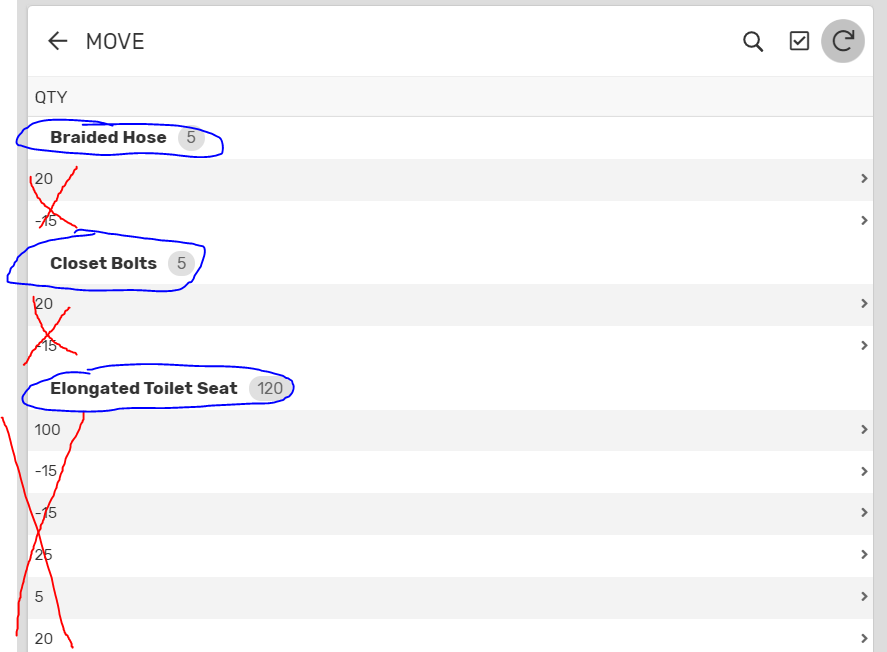The height and width of the screenshot is (652, 887).
Task: Click the Elongated Toilet Seat 120 badge
Action: pyautogui.click(x=270, y=388)
